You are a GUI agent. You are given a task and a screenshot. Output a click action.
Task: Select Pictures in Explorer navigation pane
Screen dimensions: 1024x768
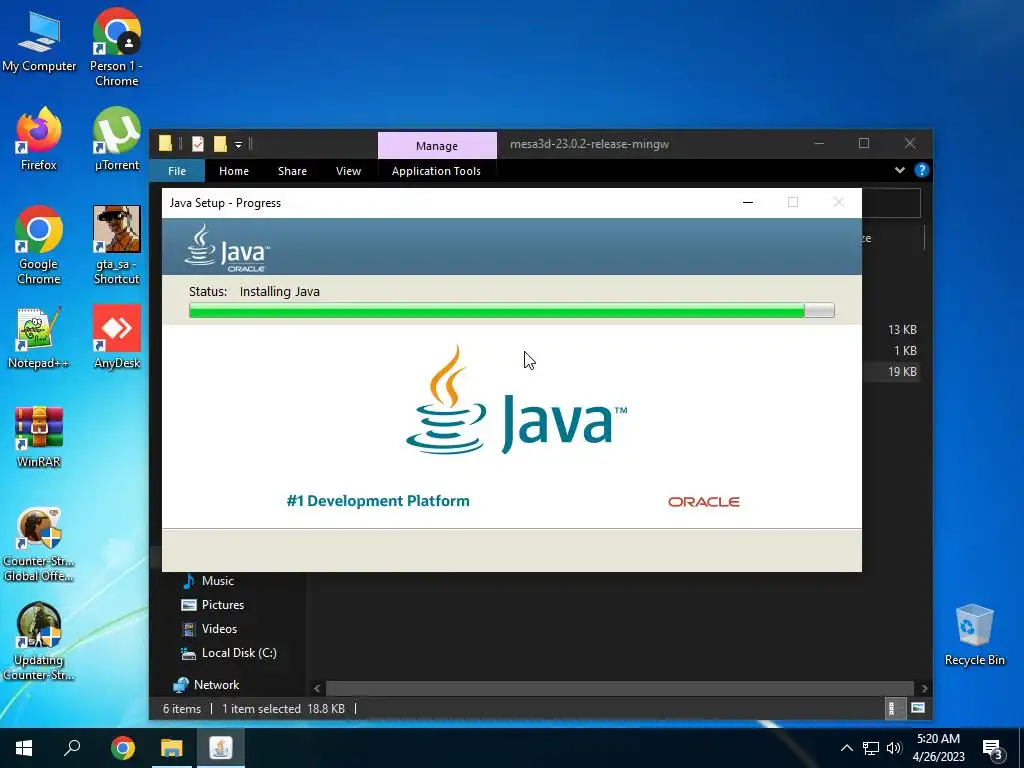212,605
